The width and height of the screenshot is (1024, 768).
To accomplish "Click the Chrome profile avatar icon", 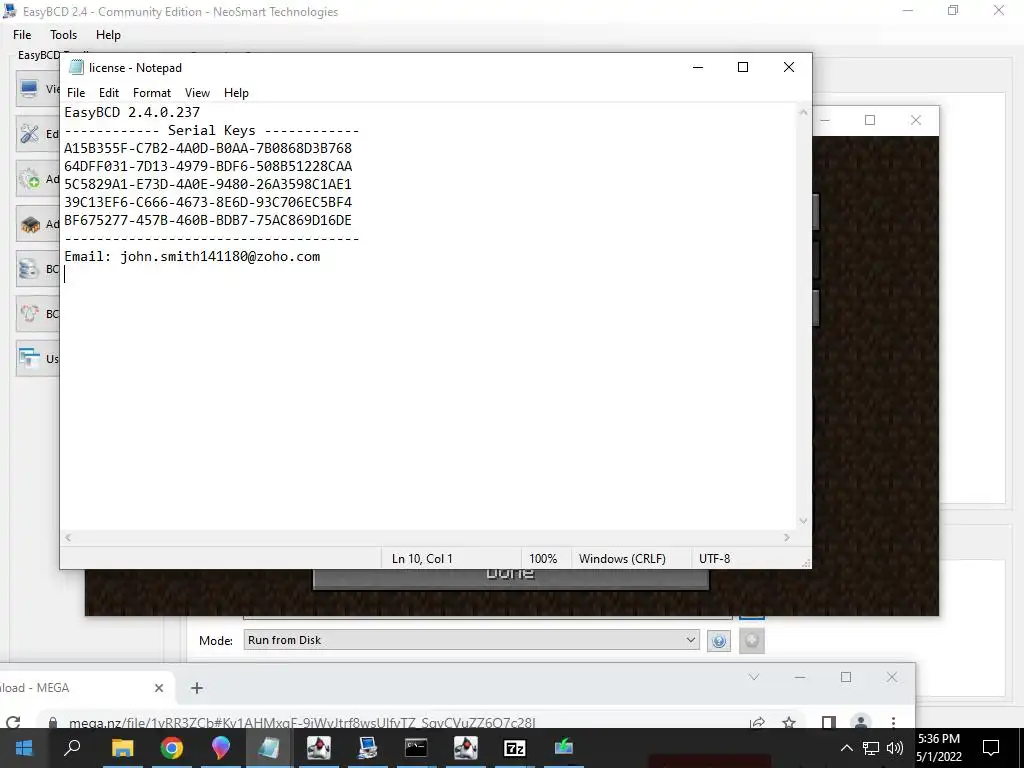I will [861, 722].
